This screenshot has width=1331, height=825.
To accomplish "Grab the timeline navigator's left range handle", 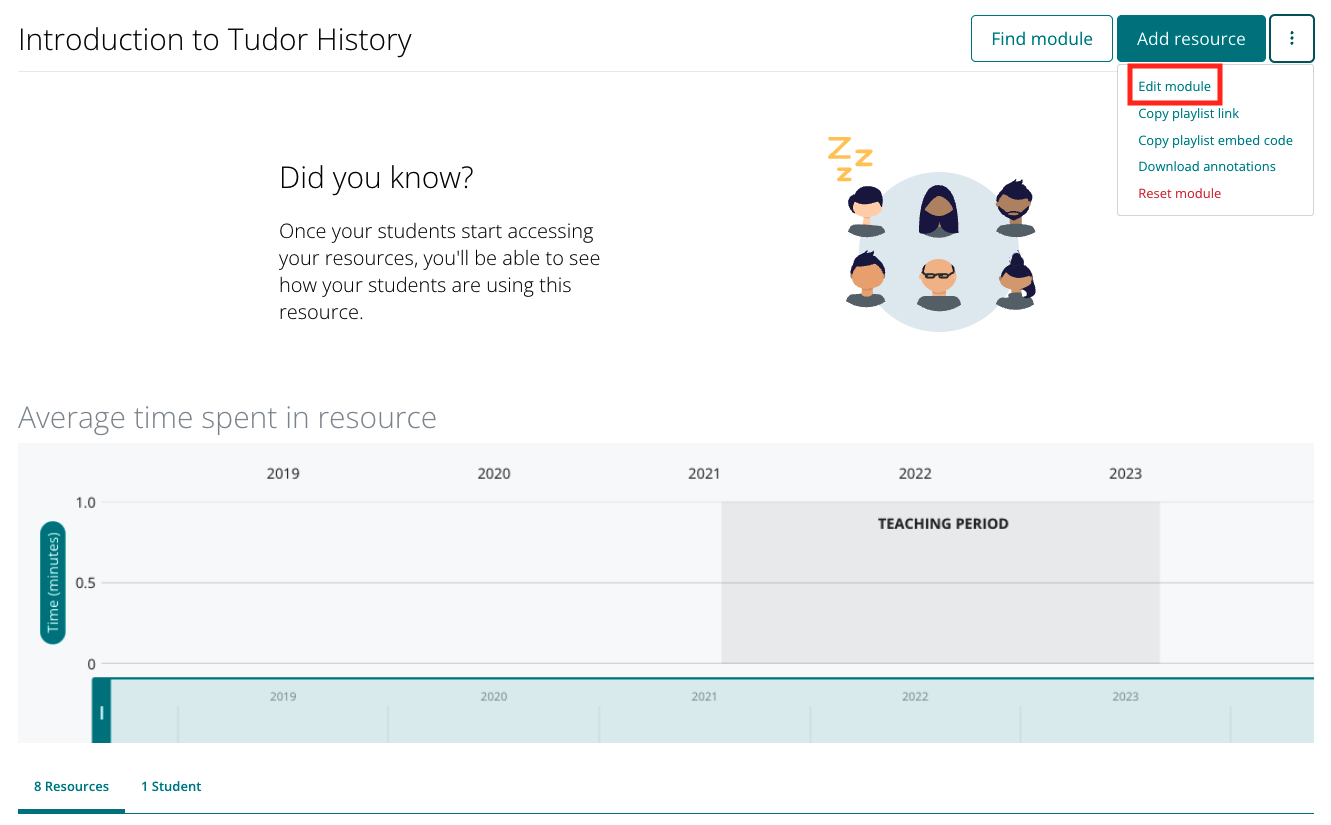I will pos(101,711).
